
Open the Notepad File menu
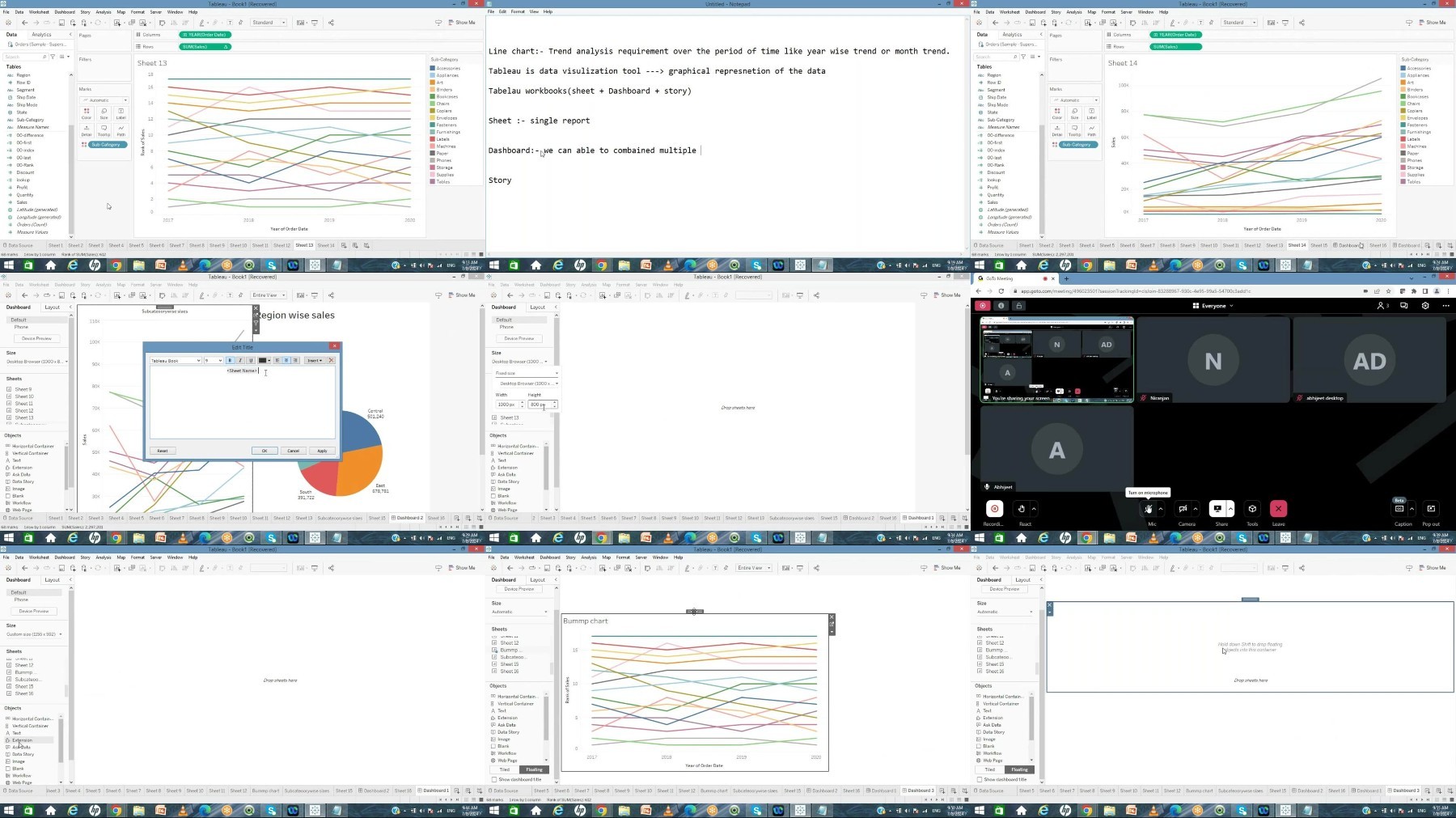(x=491, y=11)
